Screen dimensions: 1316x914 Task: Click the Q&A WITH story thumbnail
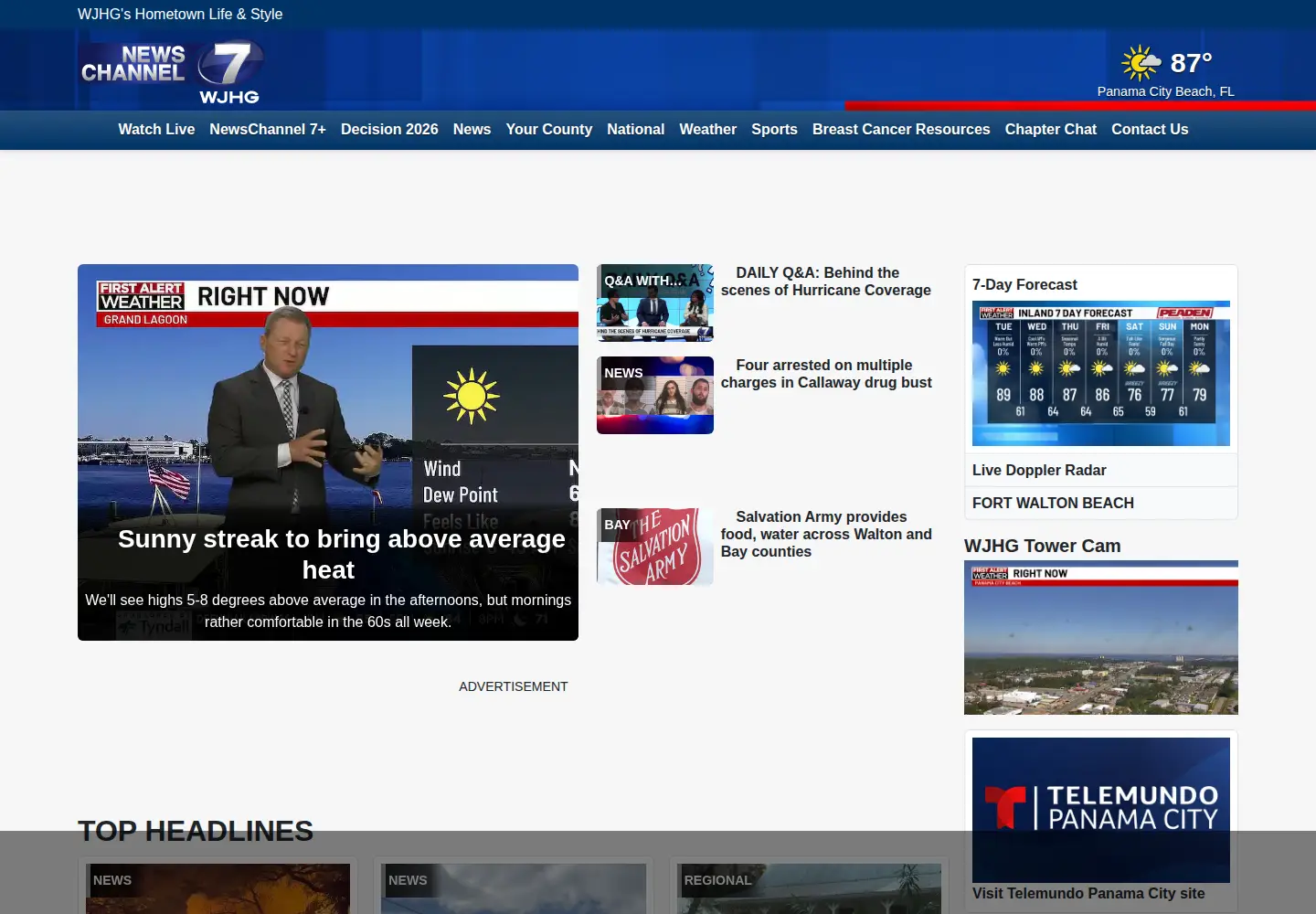click(x=655, y=303)
